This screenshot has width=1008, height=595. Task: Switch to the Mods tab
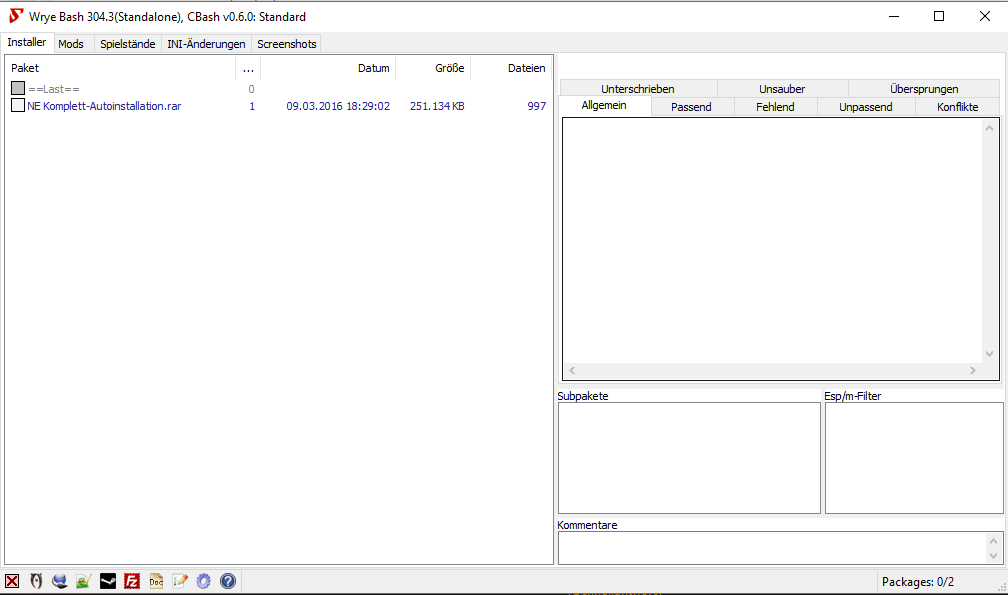(71, 44)
